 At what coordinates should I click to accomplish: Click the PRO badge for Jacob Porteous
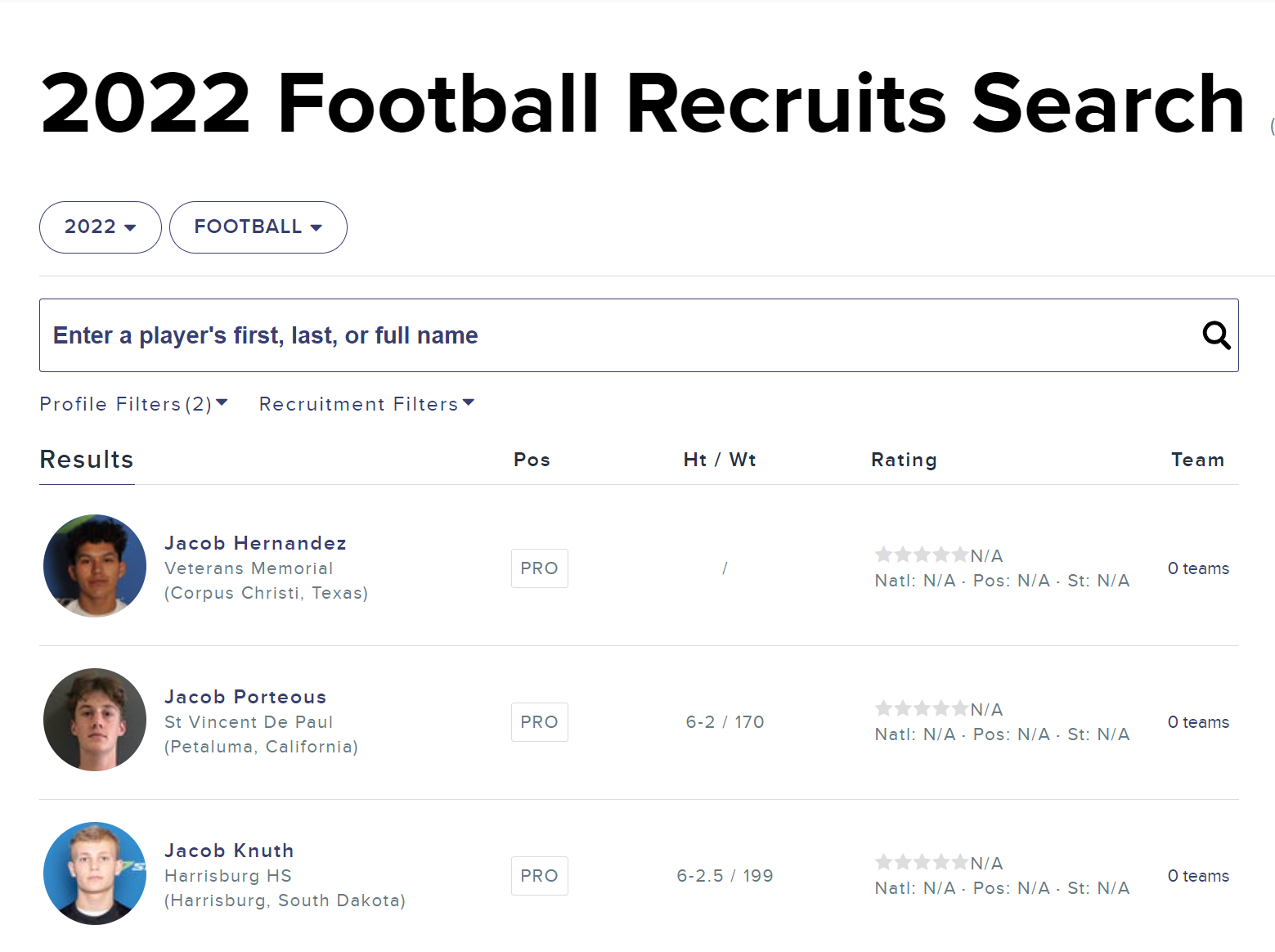pos(539,722)
